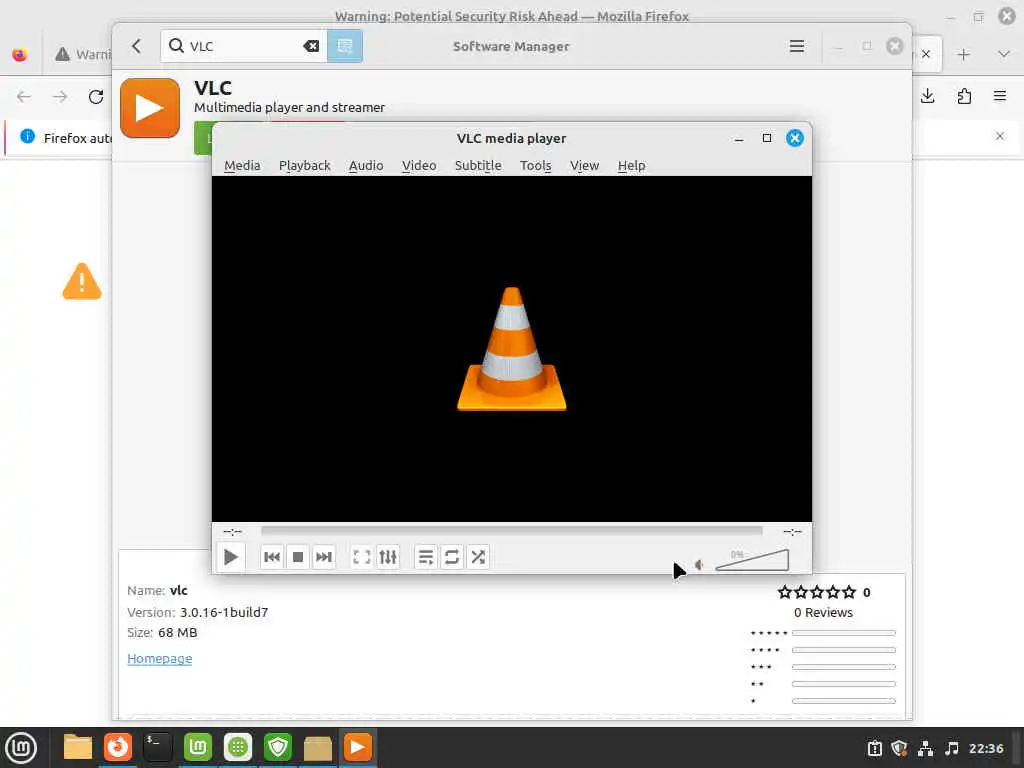1024x768 pixels.
Task: Seek on the VLC timeline bar
Action: [511, 531]
